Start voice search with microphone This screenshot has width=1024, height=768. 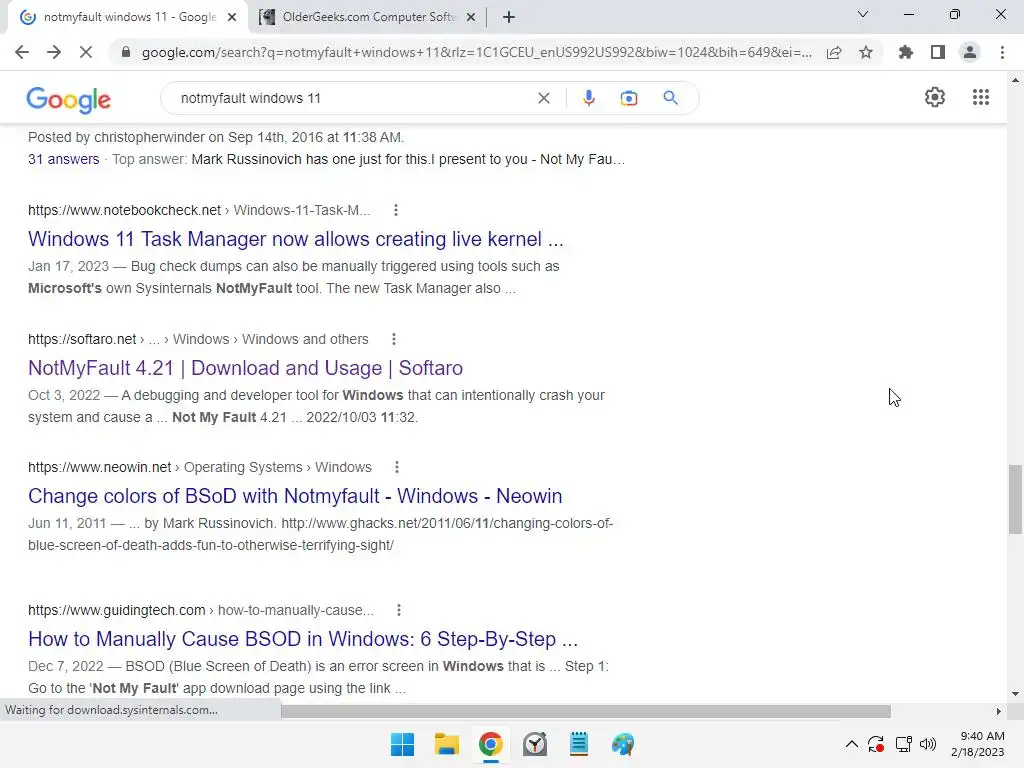588,98
